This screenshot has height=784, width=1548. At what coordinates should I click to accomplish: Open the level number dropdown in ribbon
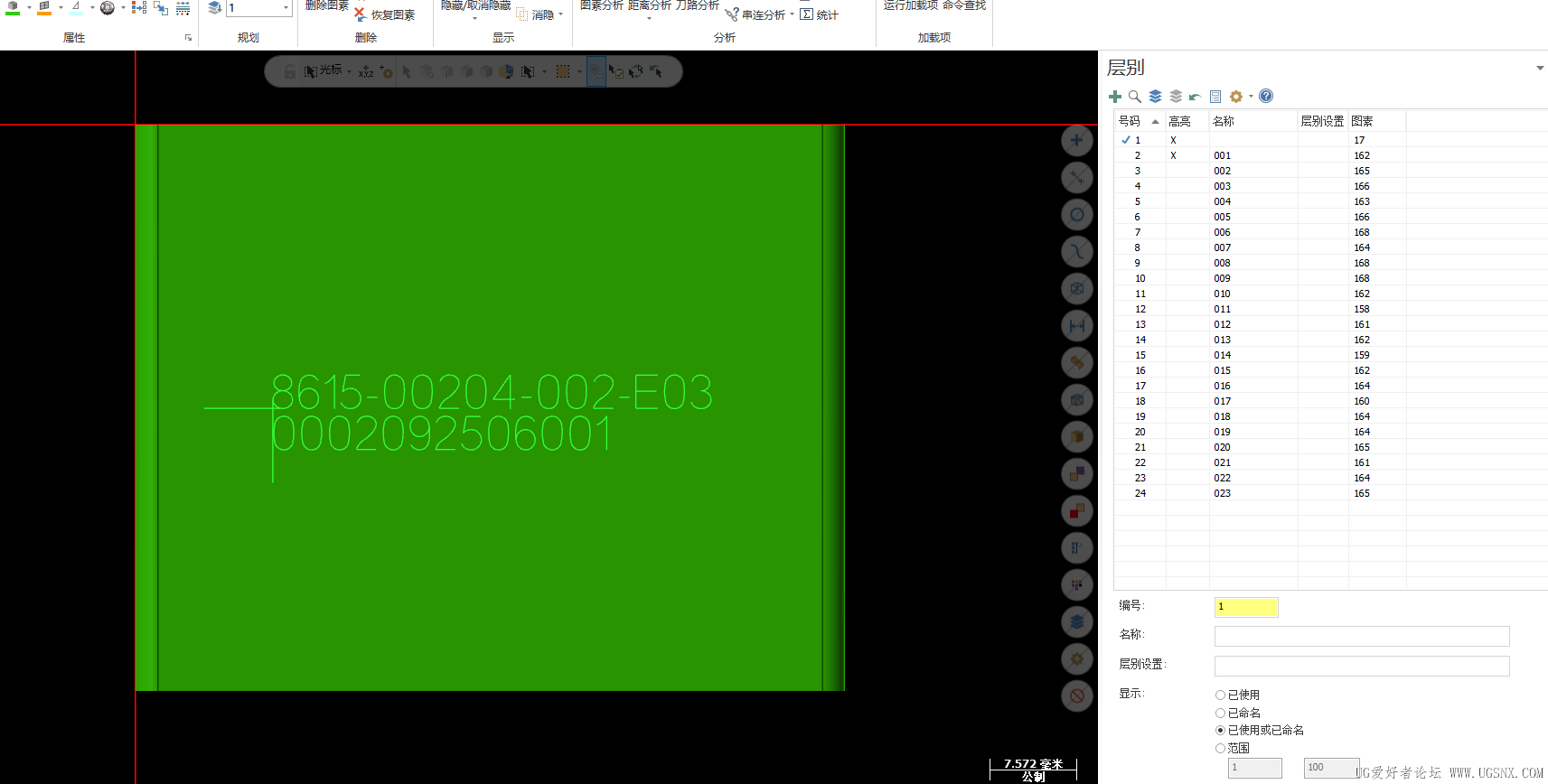click(286, 7)
